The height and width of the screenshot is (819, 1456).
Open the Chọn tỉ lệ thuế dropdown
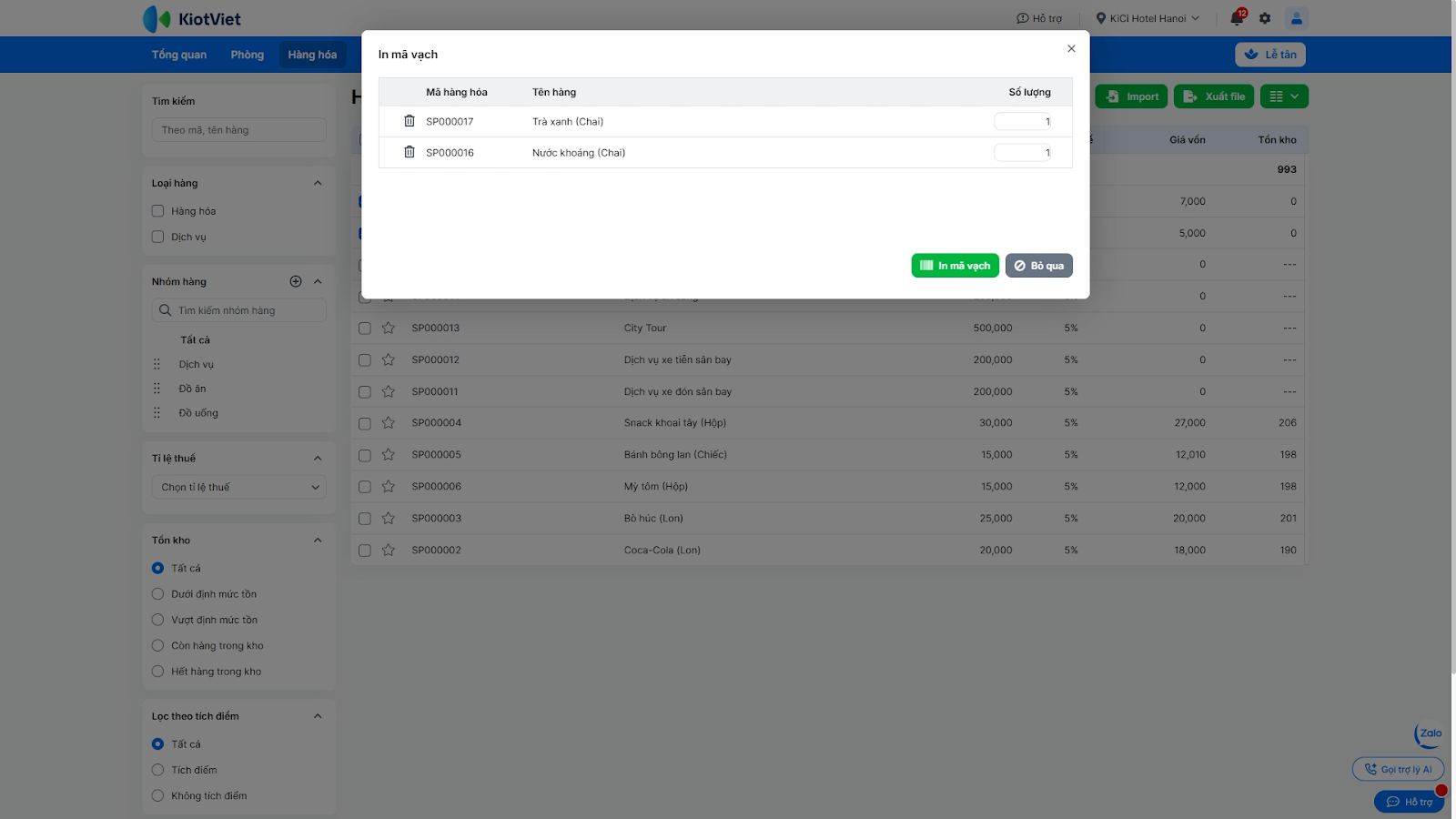239,487
